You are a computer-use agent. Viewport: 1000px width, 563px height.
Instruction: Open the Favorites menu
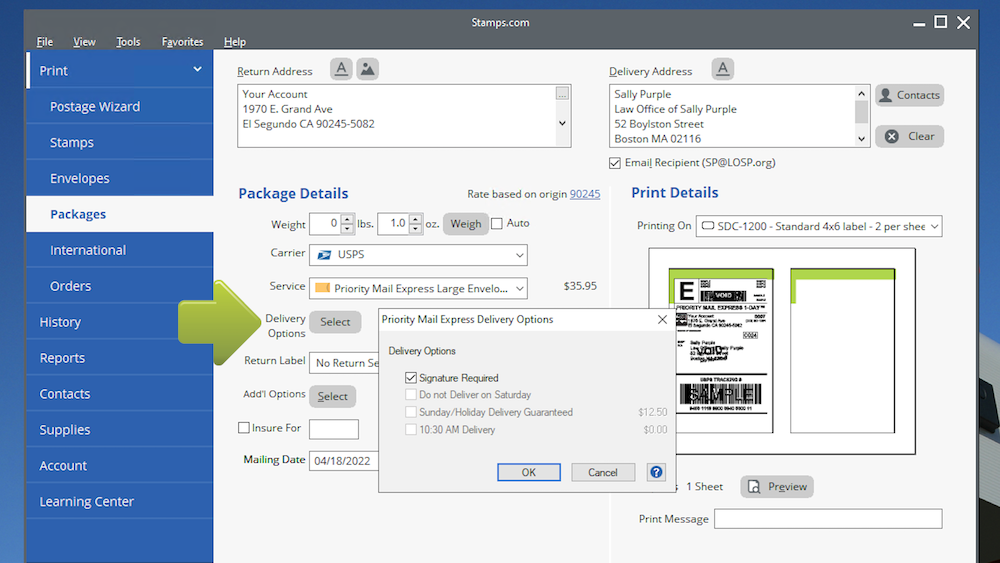182,42
